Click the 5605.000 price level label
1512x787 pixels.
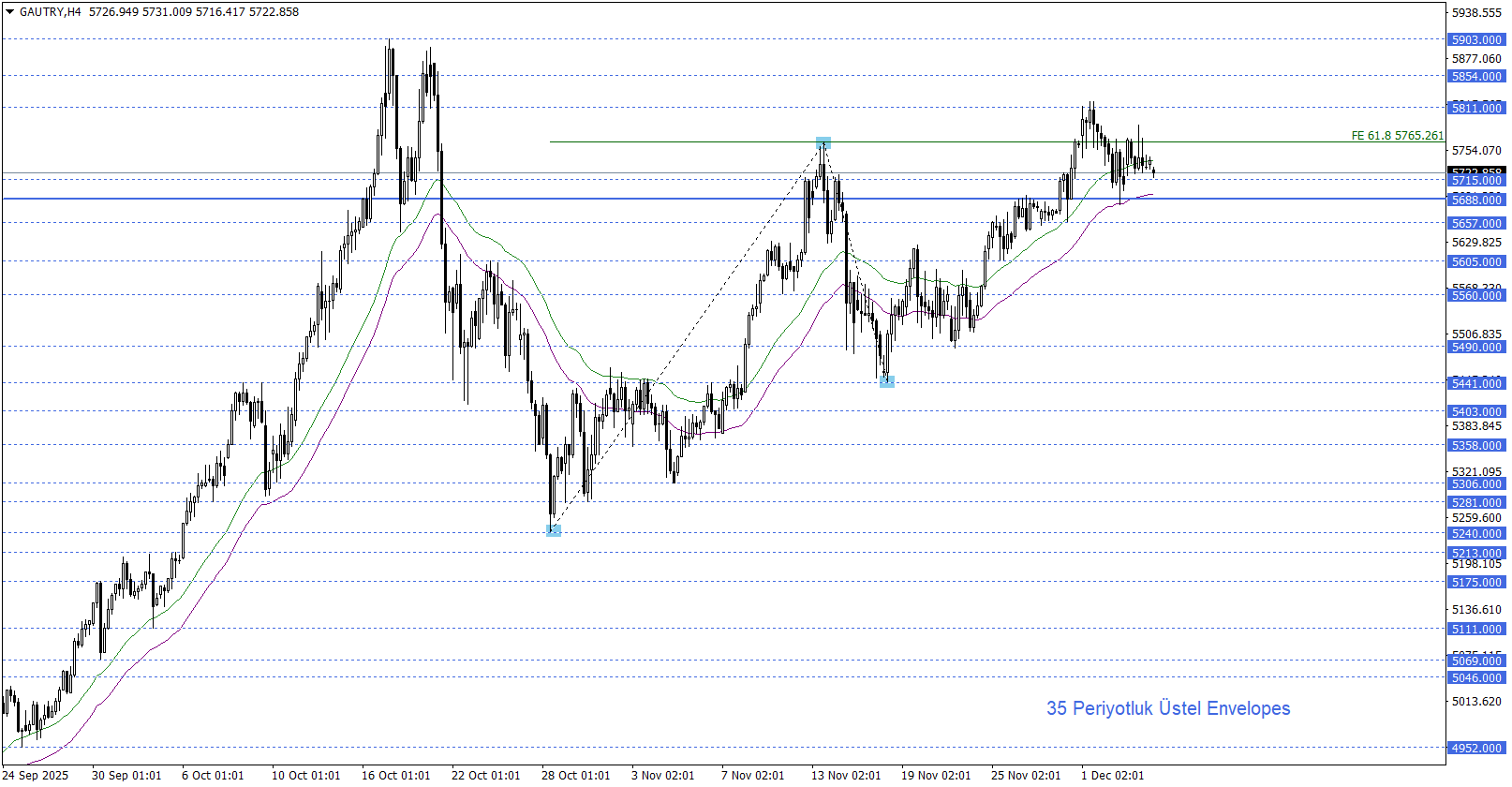[x=1476, y=262]
